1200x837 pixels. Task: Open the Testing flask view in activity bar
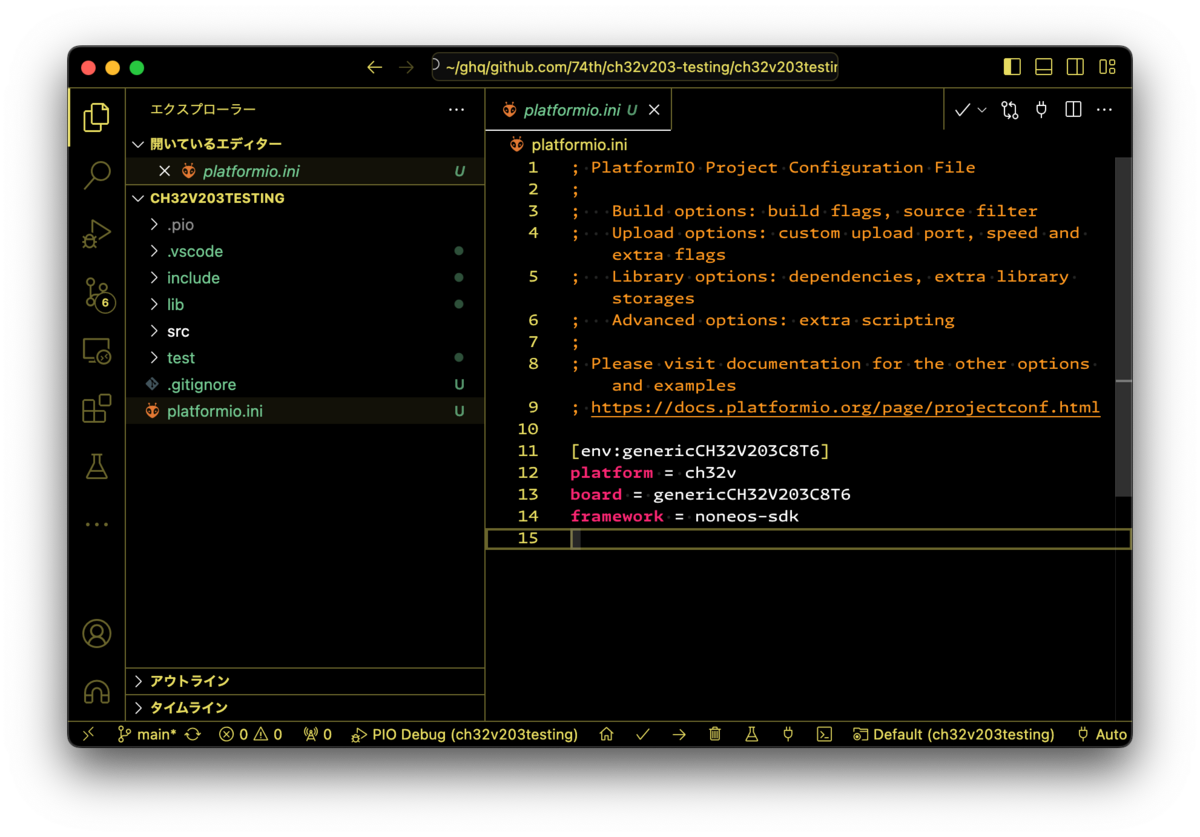point(97,467)
